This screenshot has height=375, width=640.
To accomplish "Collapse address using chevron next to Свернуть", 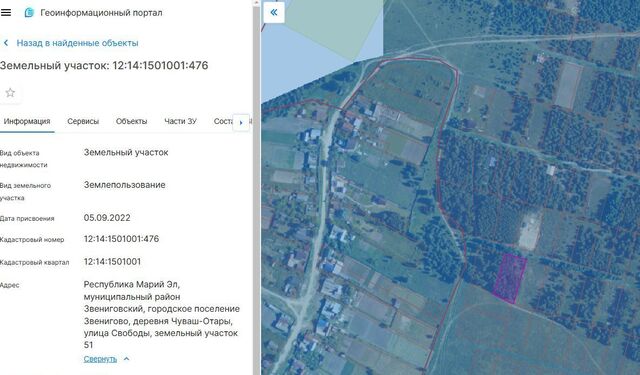I will pos(127,359).
